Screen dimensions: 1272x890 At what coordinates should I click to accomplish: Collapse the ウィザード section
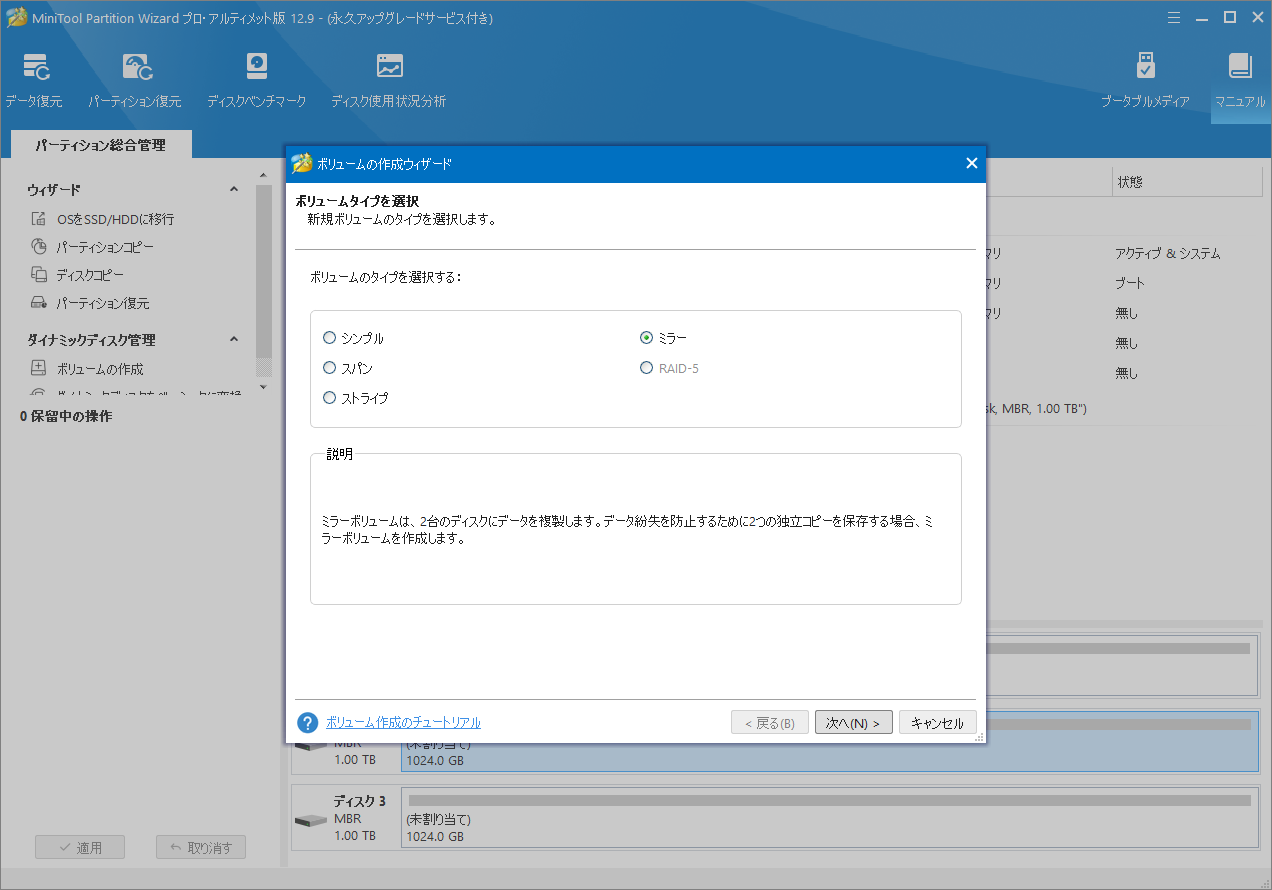click(234, 190)
